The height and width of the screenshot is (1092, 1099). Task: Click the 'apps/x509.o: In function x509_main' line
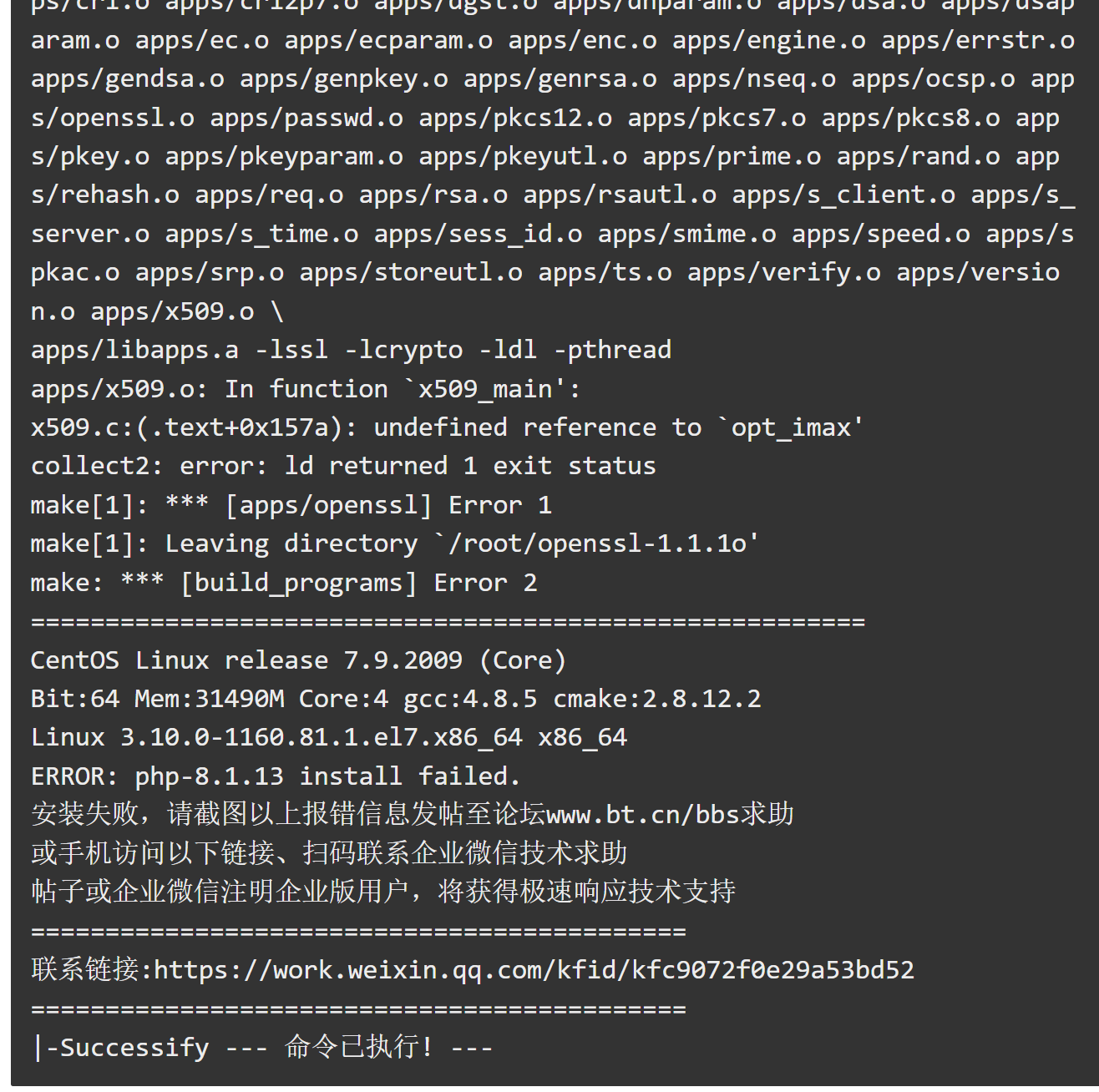306,389
